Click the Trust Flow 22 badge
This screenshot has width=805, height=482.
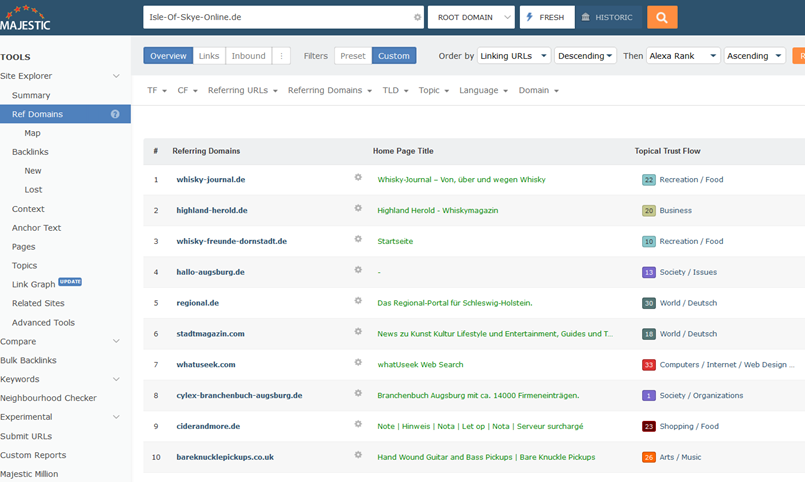(649, 180)
